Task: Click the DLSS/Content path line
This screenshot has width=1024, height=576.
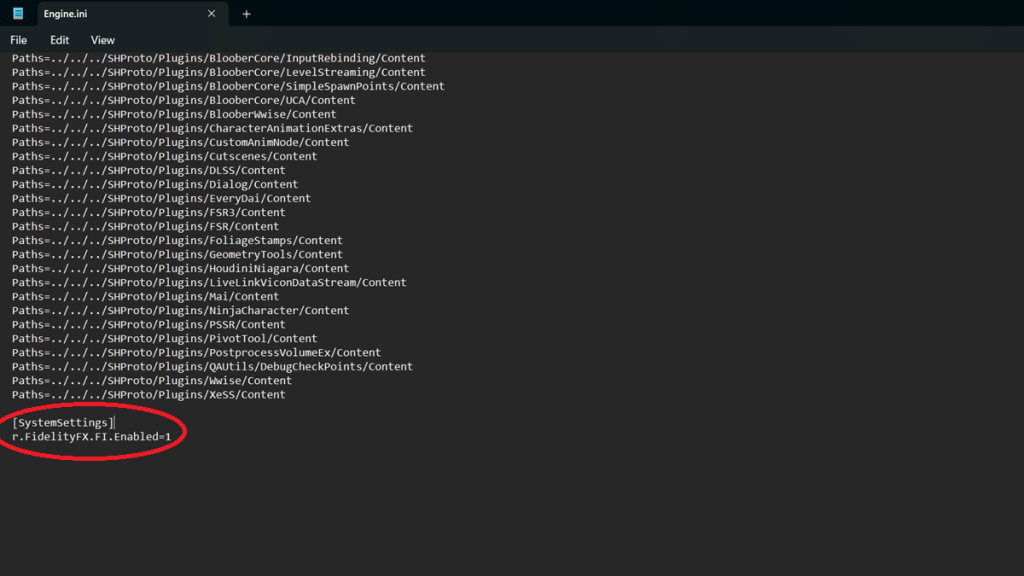Action: 148,170
